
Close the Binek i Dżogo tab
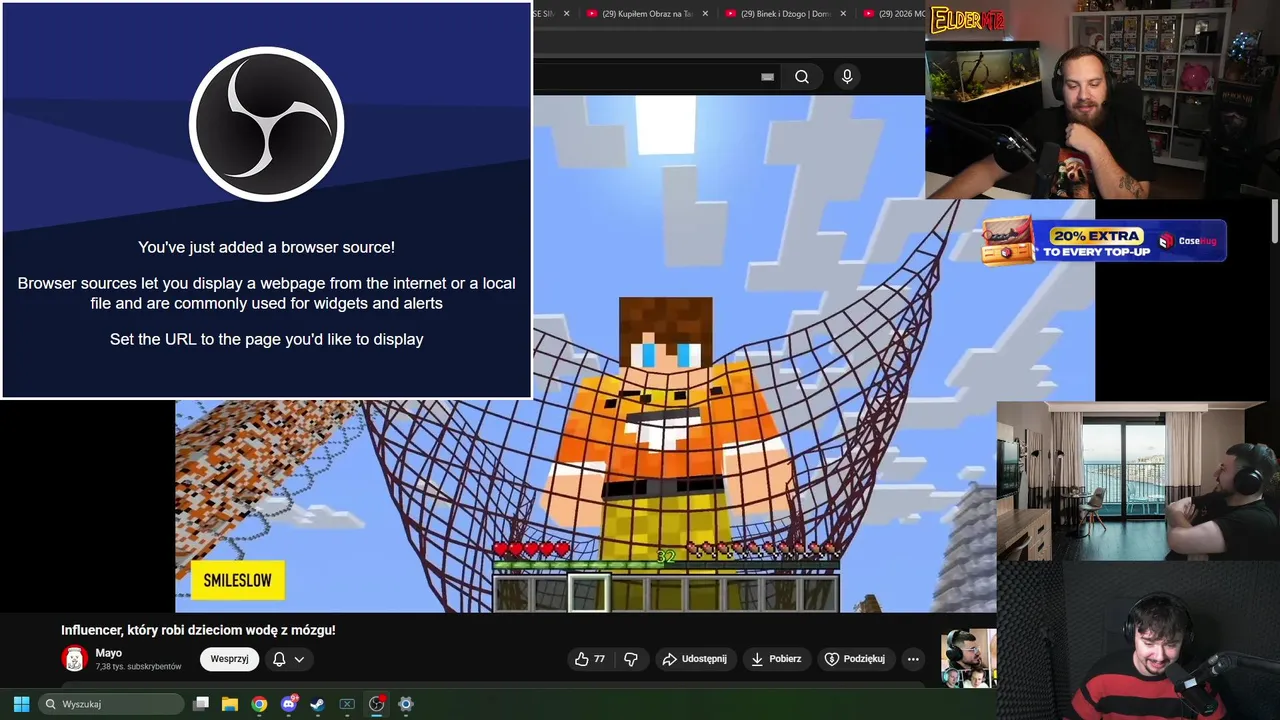tap(843, 14)
